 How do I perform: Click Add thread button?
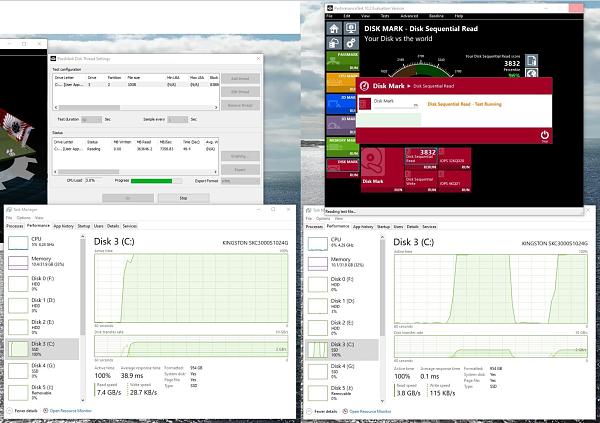click(x=240, y=78)
